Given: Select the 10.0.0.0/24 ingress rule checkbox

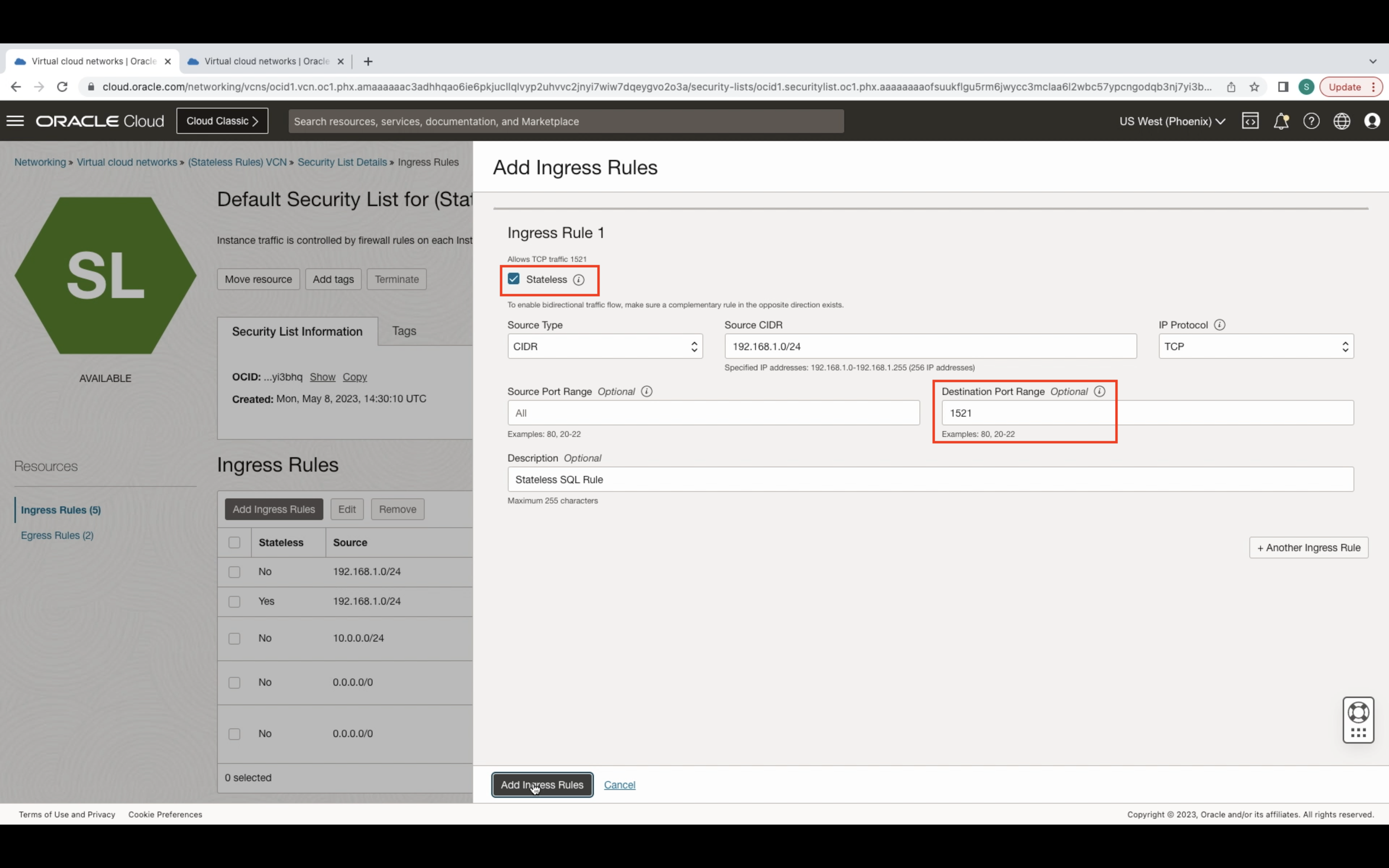Looking at the screenshot, I should coord(234,638).
